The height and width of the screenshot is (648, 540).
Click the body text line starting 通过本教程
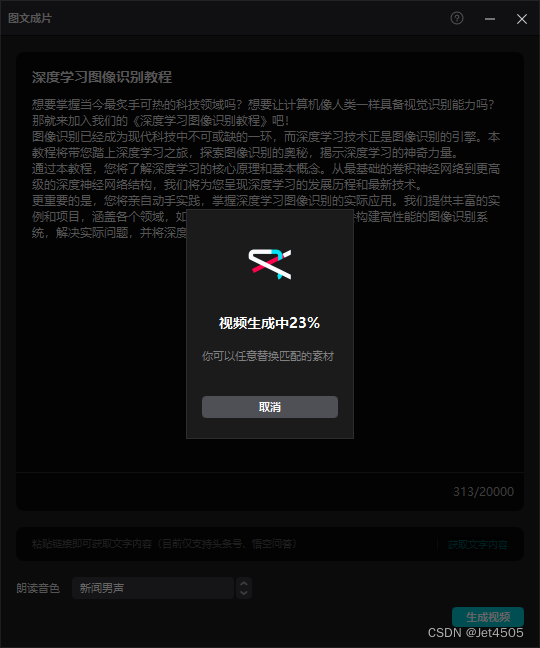click(266, 169)
